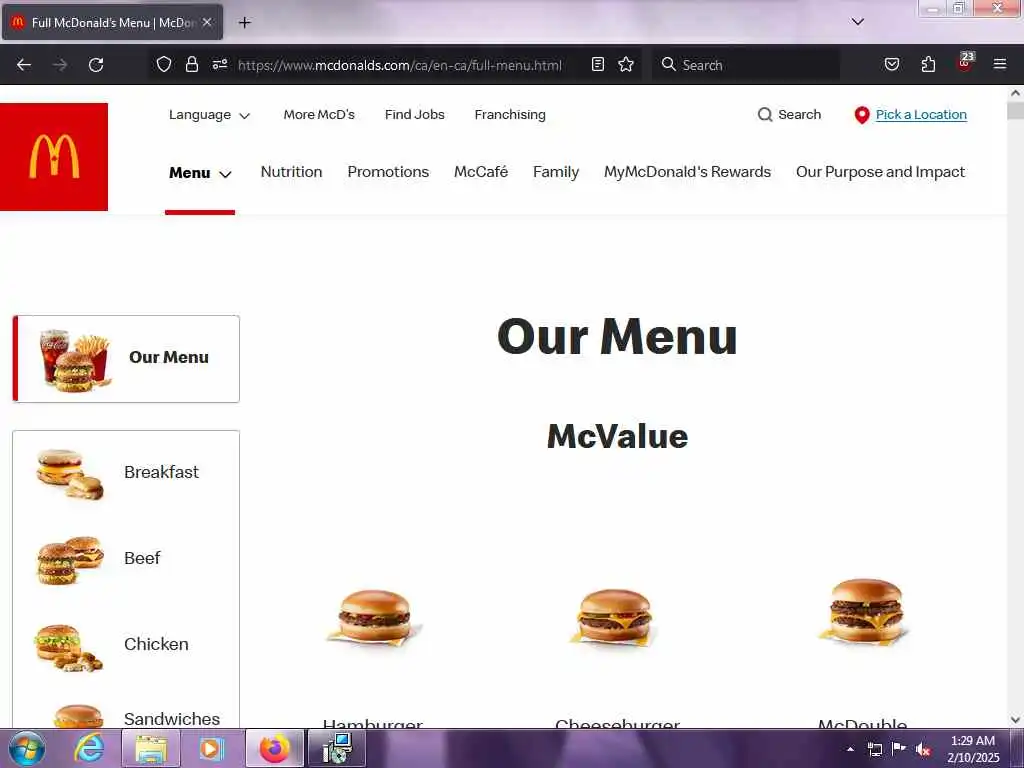Image resolution: width=1024 pixels, height=768 pixels.
Task: Click the Pick a Location link
Action: click(x=921, y=114)
